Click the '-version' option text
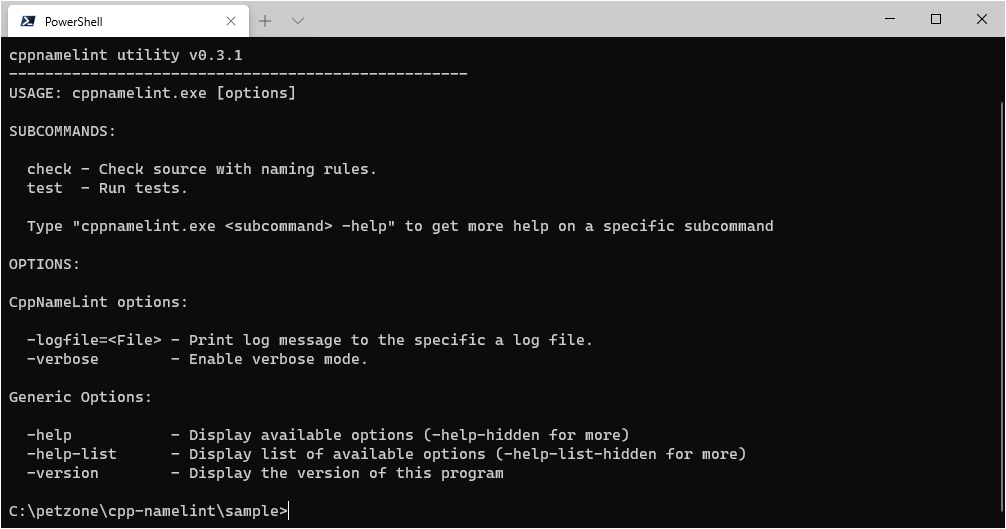The height and width of the screenshot is (529, 1006). 63,473
